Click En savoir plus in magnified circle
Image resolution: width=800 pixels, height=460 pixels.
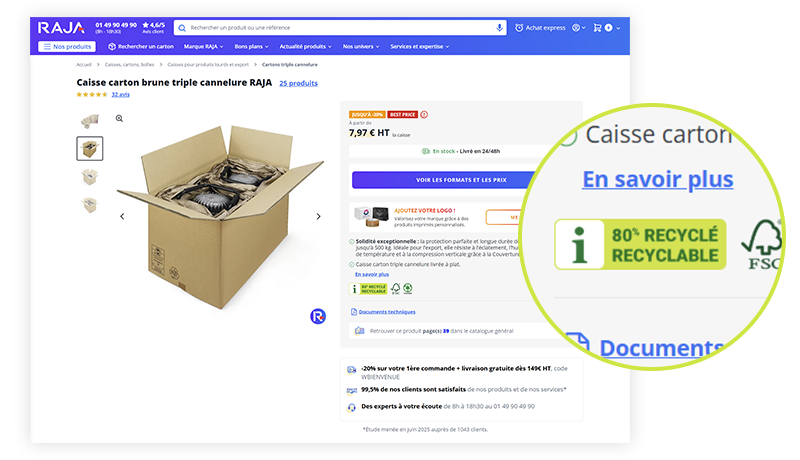click(x=658, y=180)
